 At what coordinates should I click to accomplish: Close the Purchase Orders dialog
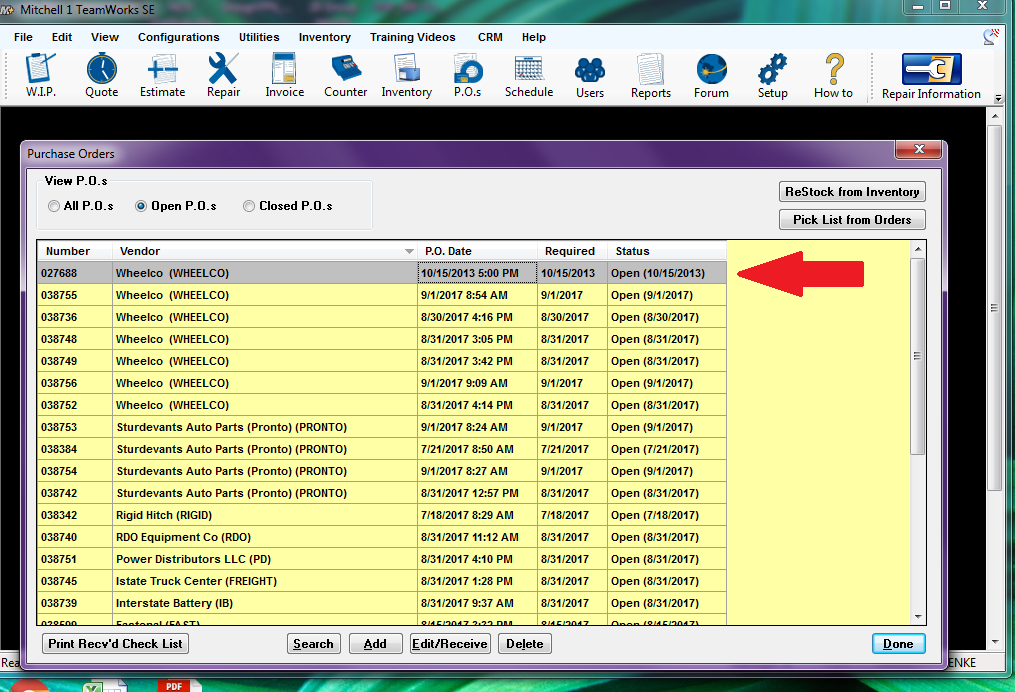pos(919,149)
